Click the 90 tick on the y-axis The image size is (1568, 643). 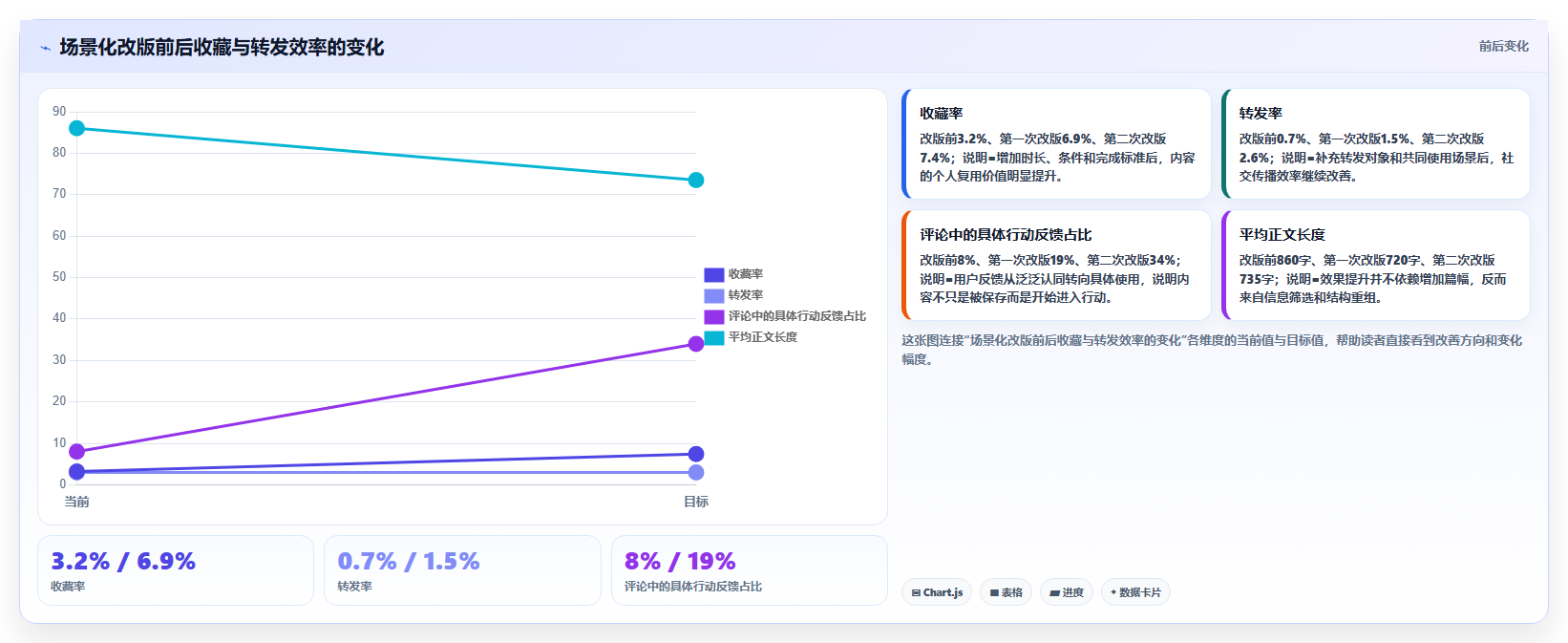pos(59,112)
